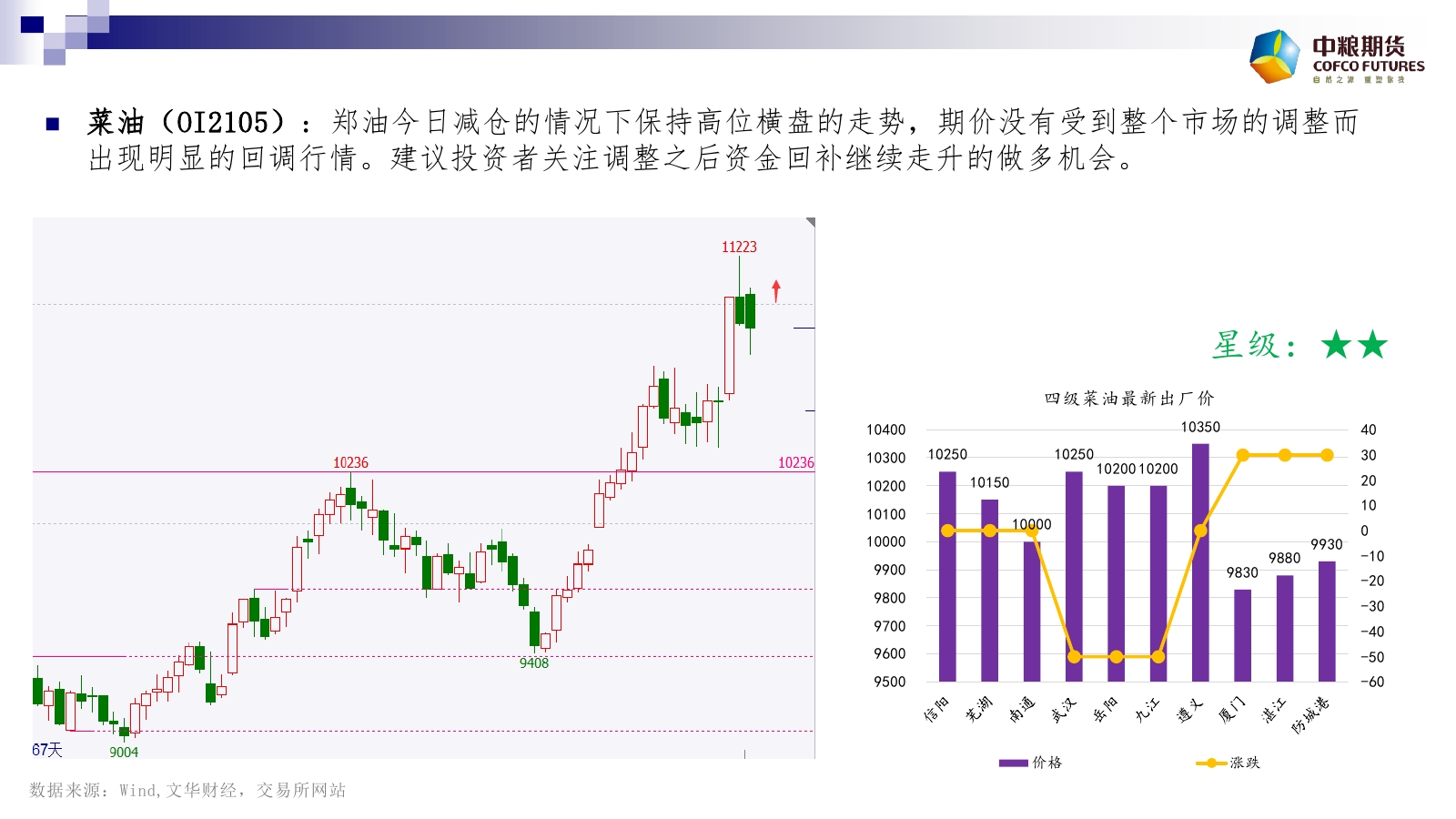1456x819 pixels.
Task: Select the second green rating star
Action: [1372, 345]
